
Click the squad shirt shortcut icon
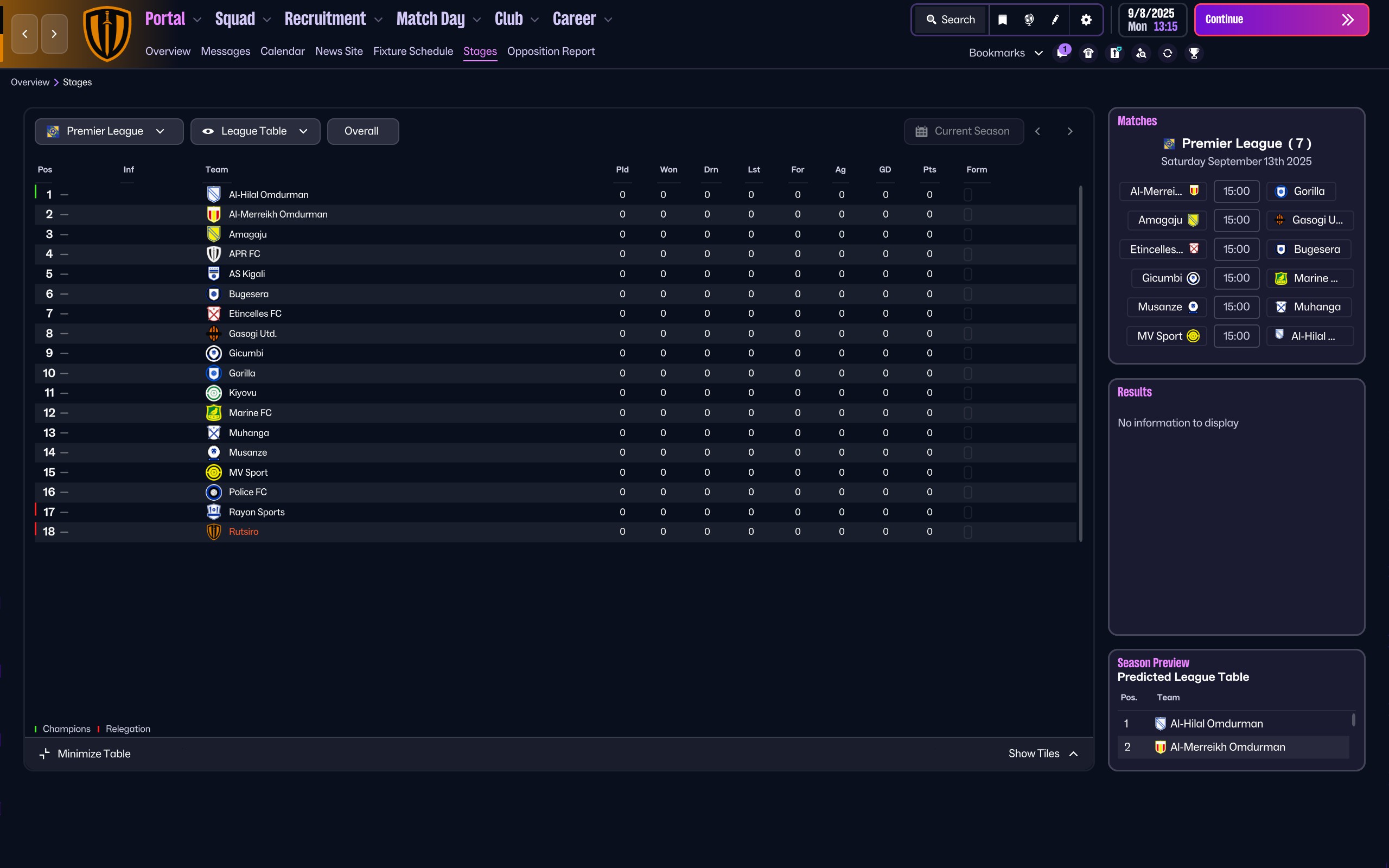pyautogui.click(x=1088, y=53)
